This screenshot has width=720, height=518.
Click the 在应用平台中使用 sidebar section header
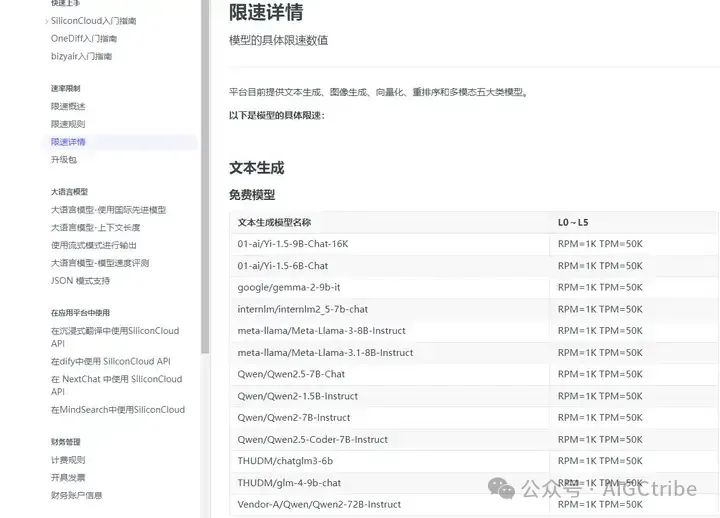80,313
